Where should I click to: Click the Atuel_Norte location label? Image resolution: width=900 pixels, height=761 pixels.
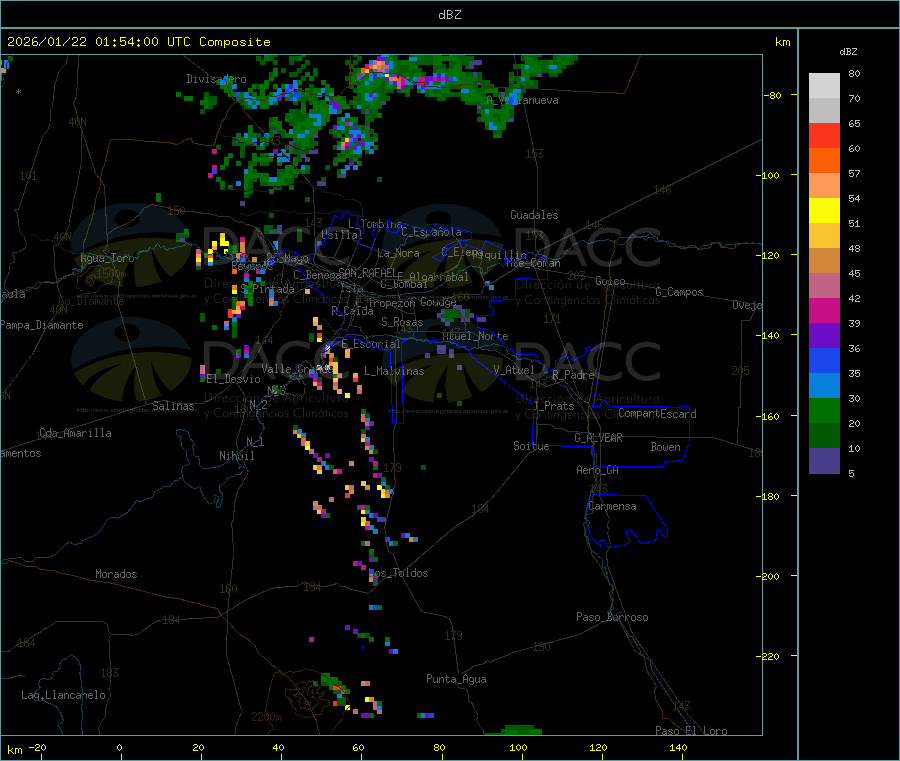click(475, 336)
